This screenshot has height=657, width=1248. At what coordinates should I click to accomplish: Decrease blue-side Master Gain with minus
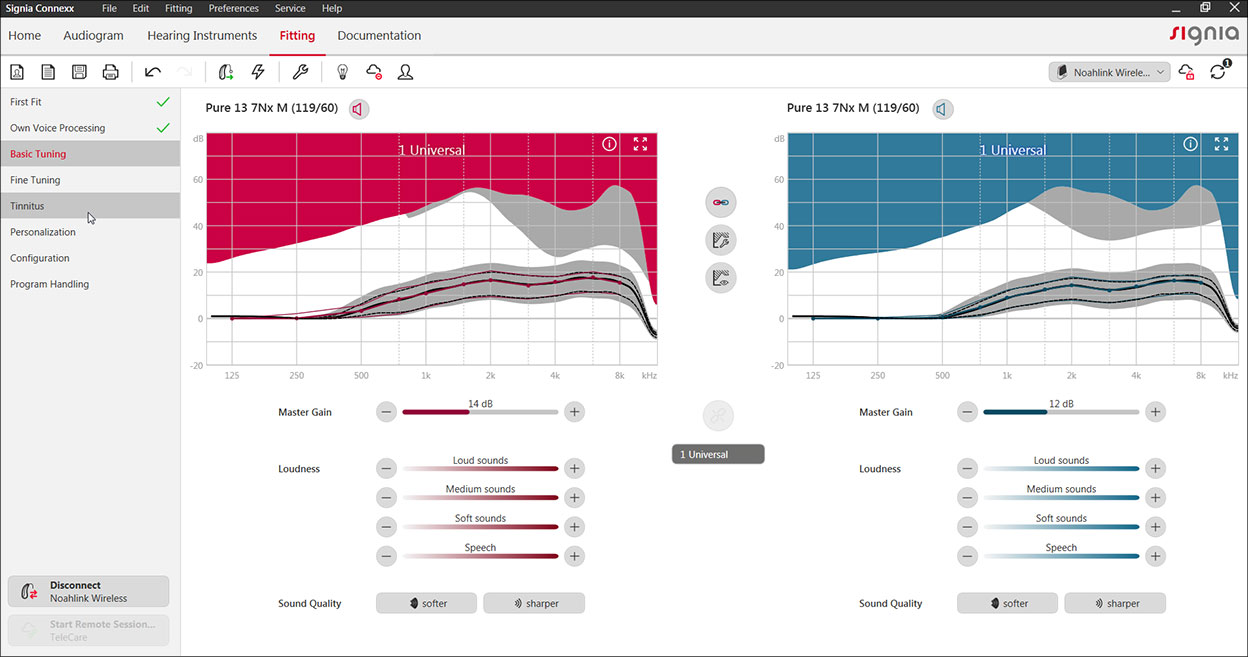coord(967,411)
